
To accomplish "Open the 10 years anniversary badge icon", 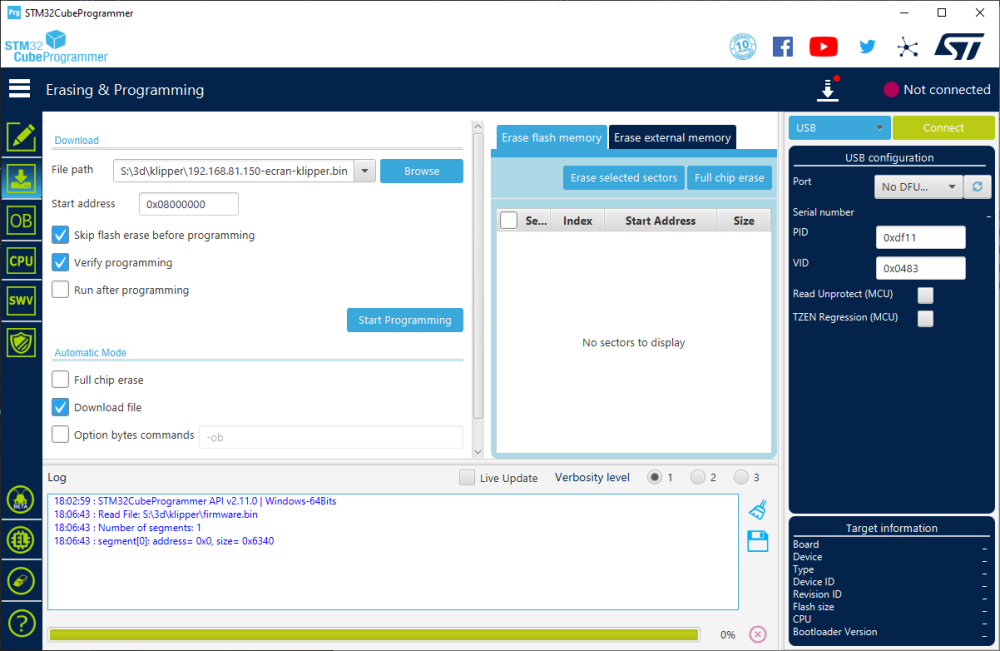I will point(743,47).
